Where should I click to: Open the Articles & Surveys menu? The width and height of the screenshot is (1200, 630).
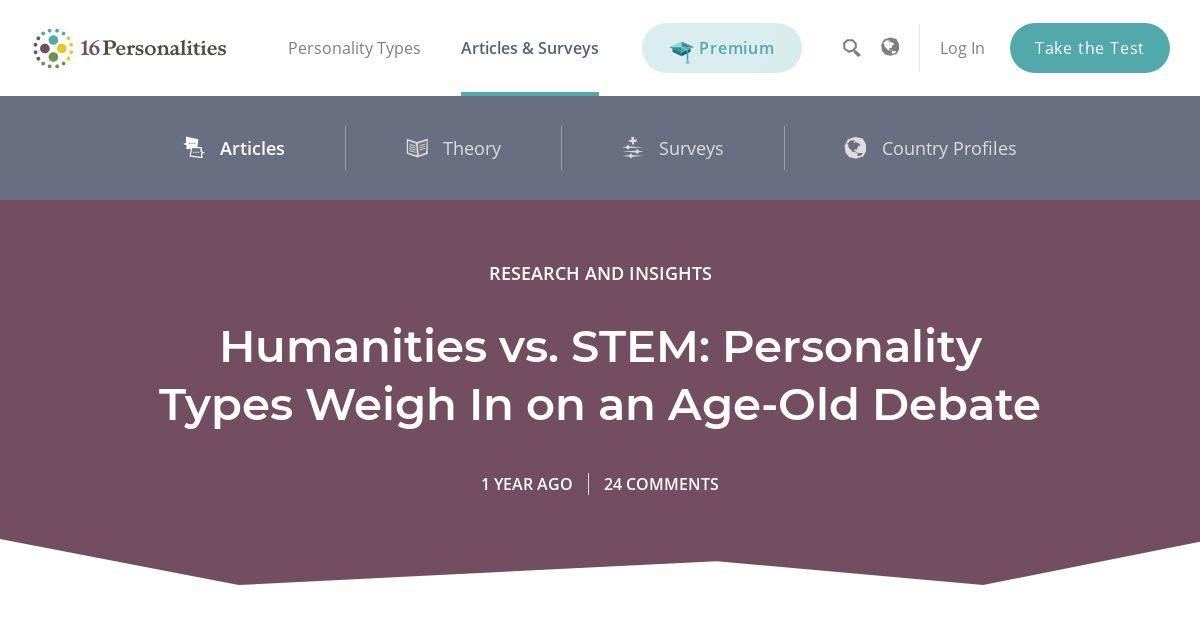click(x=530, y=48)
